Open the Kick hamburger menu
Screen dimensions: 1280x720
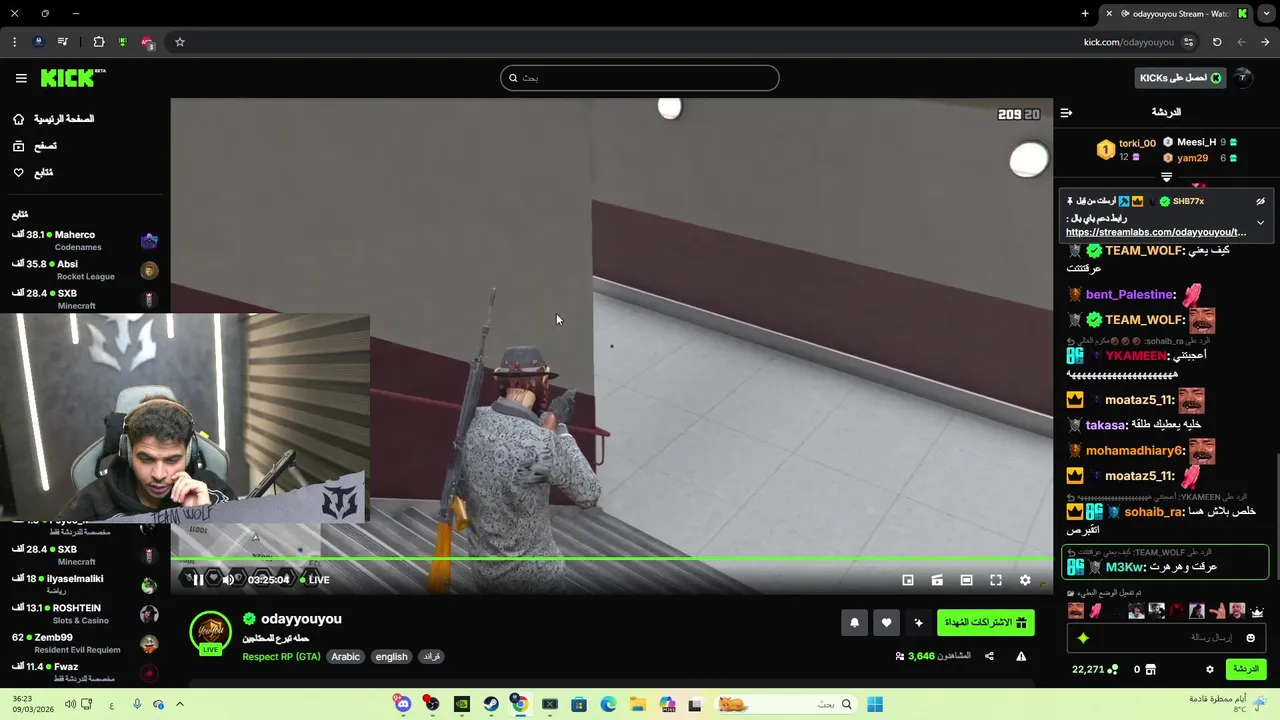[x=21, y=78]
